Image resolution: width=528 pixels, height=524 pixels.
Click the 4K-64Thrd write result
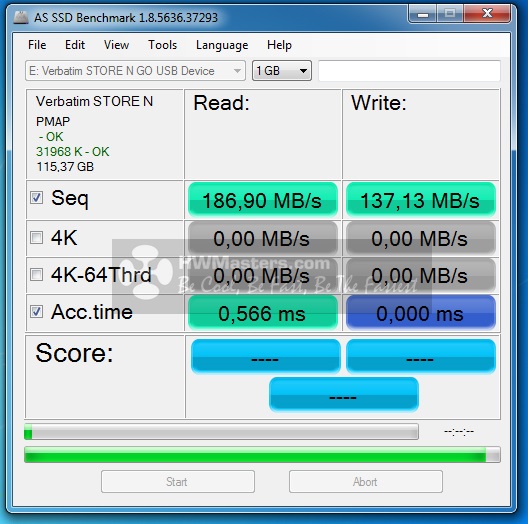pyautogui.click(x=421, y=275)
